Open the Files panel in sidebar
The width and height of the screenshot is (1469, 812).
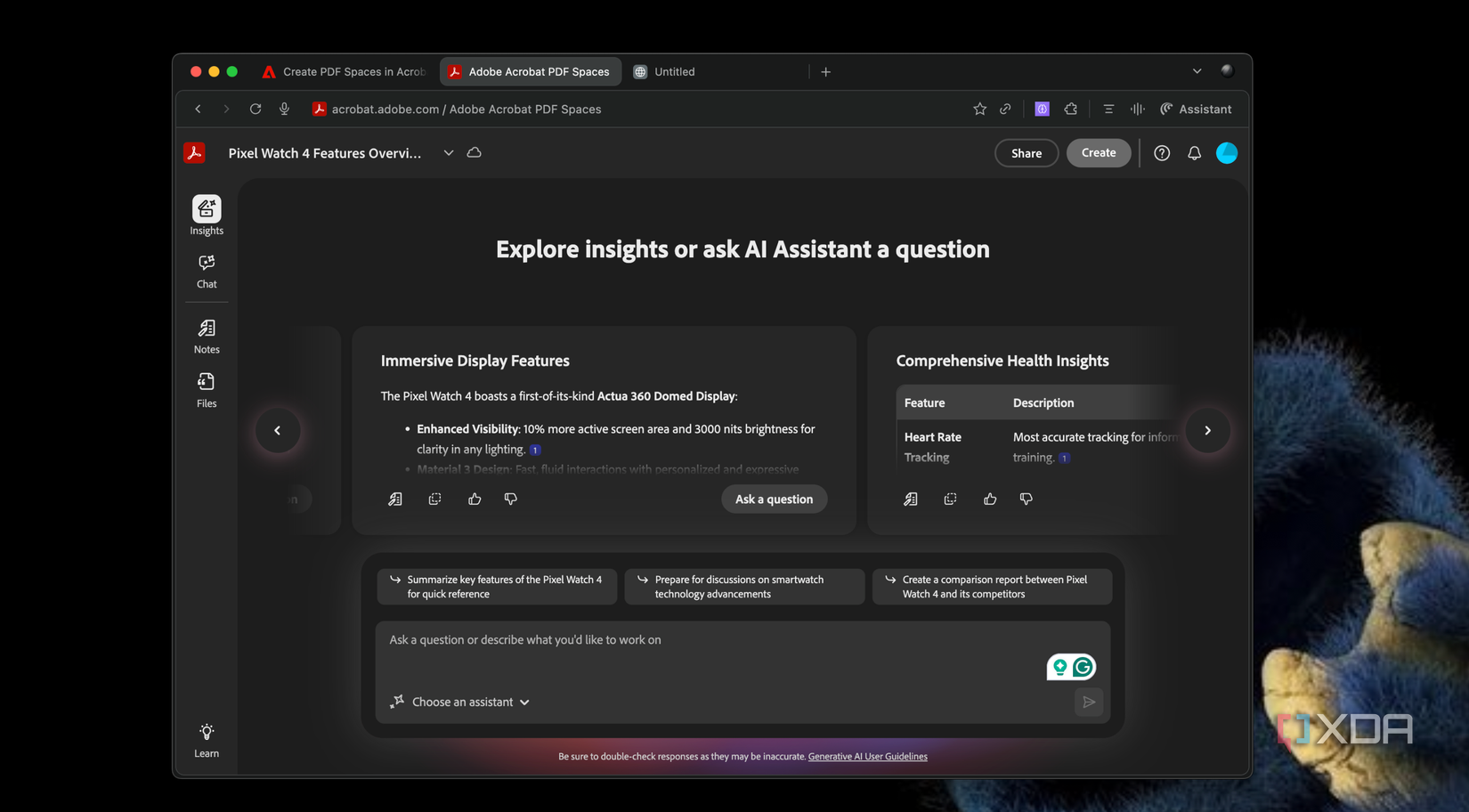click(x=207, y=390)
